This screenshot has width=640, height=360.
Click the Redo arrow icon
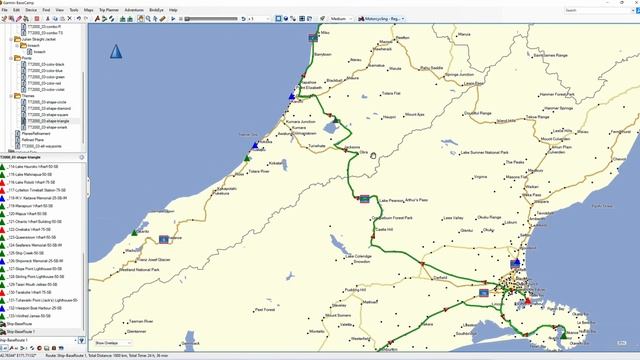85,19
